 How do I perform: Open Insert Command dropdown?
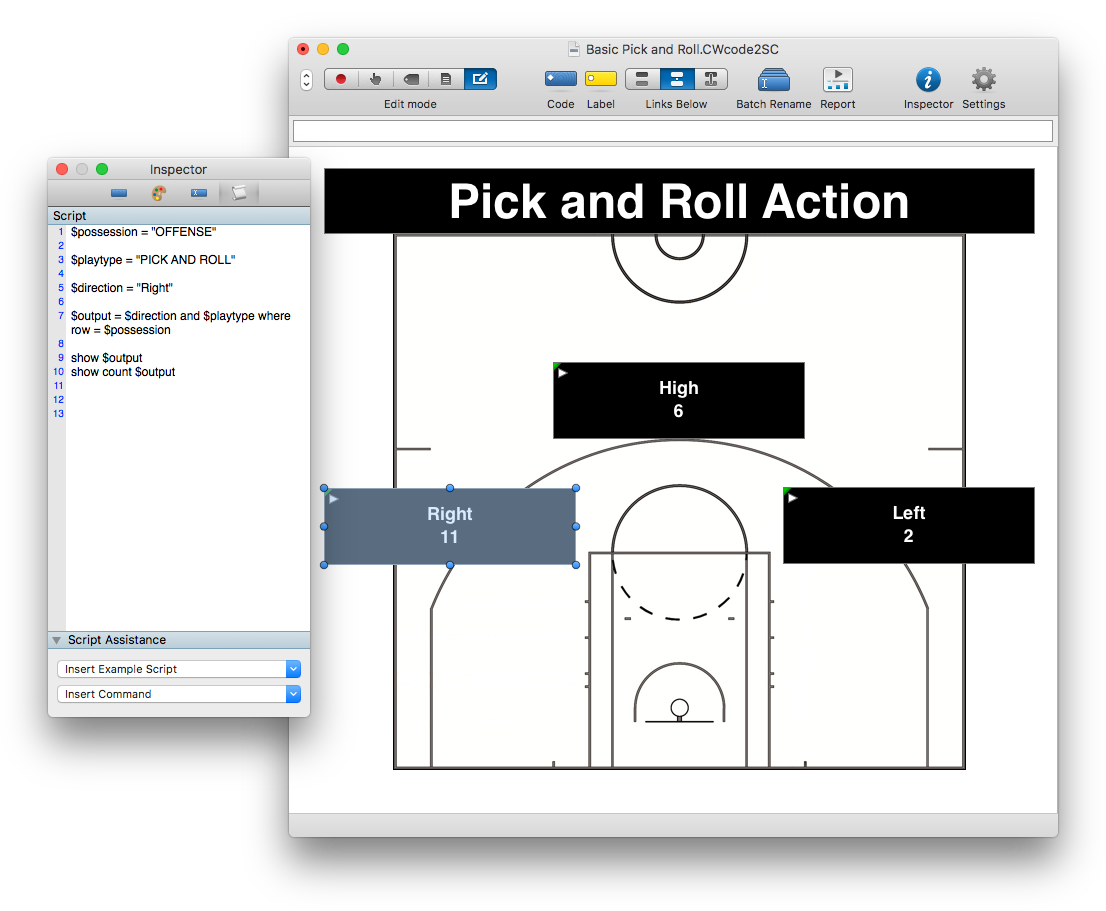click(x=179, y=694)
